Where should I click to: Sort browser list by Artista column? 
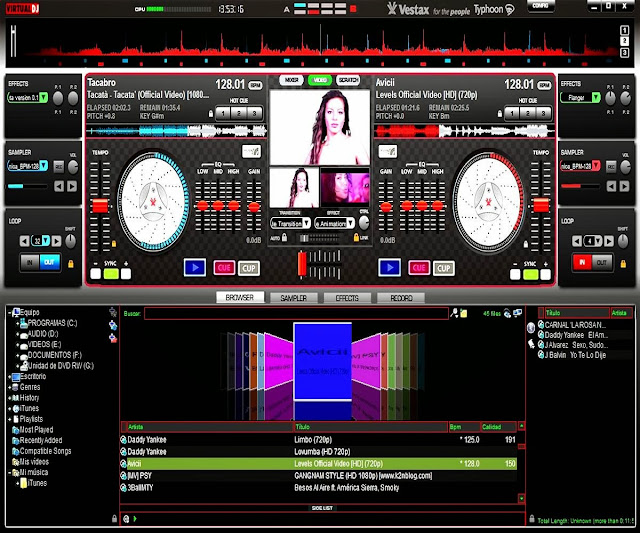coord(210,427)
